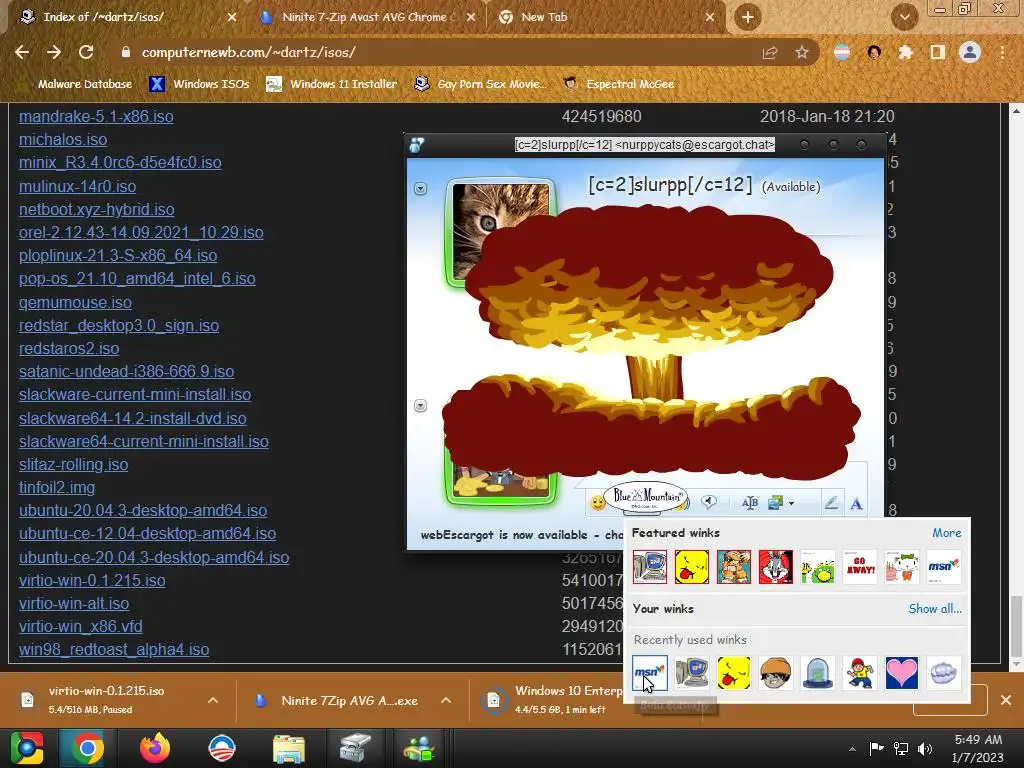Click the page vertical scrollbar thumb
Screen dimensions: 1024x768
click(1017, 627)
